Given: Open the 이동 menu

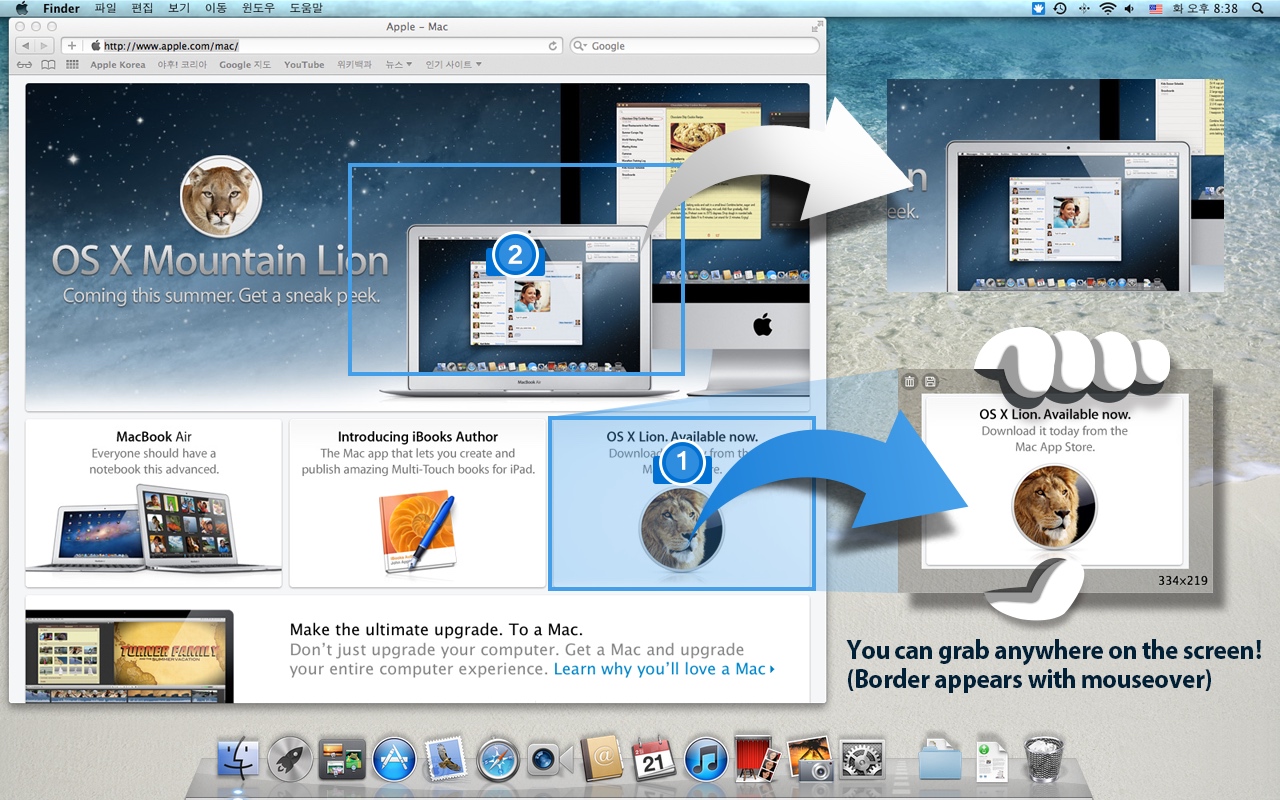Looking at the screenshot, I should [215, 8].
